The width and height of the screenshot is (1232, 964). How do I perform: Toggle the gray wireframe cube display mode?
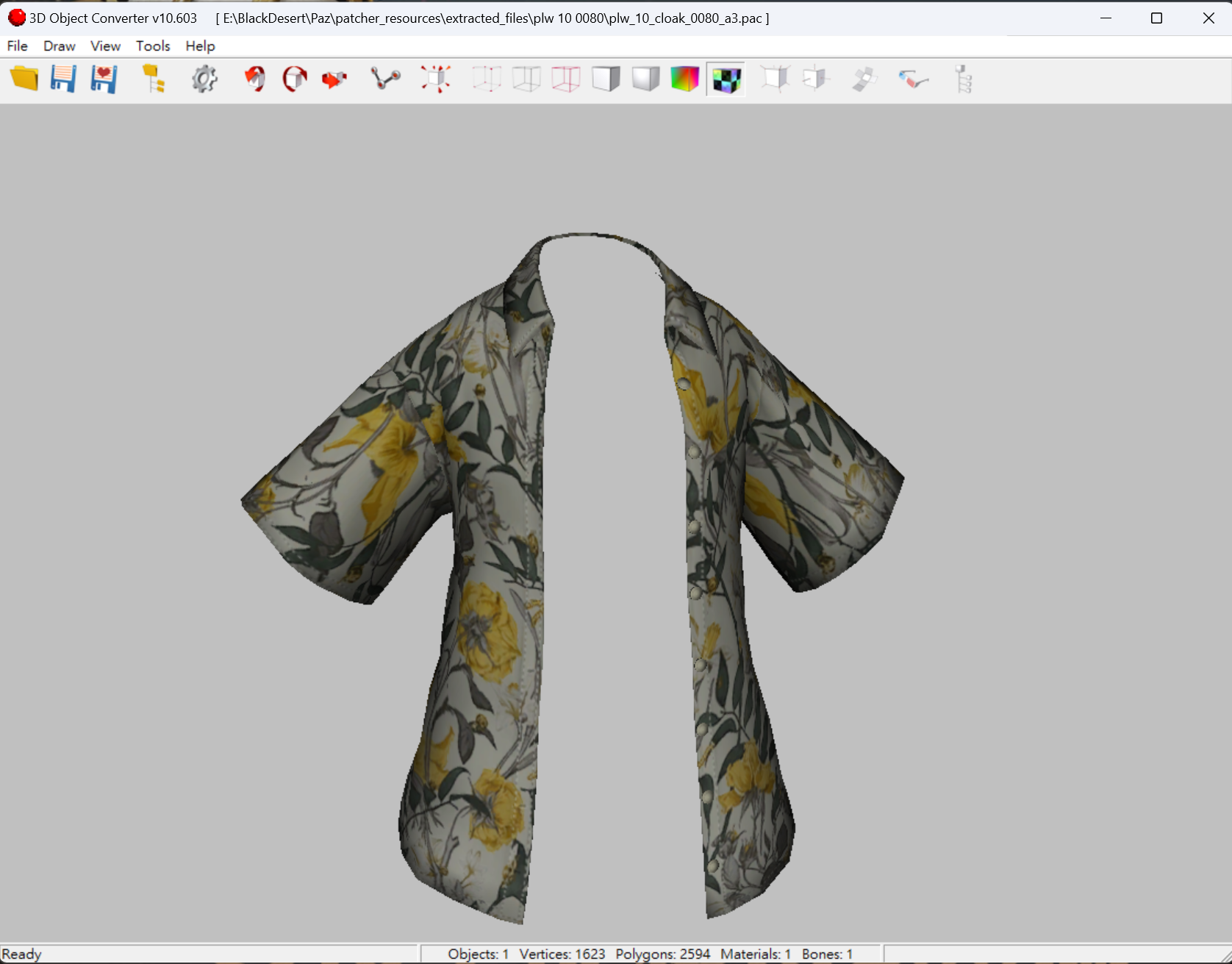(x=526, y=79)
